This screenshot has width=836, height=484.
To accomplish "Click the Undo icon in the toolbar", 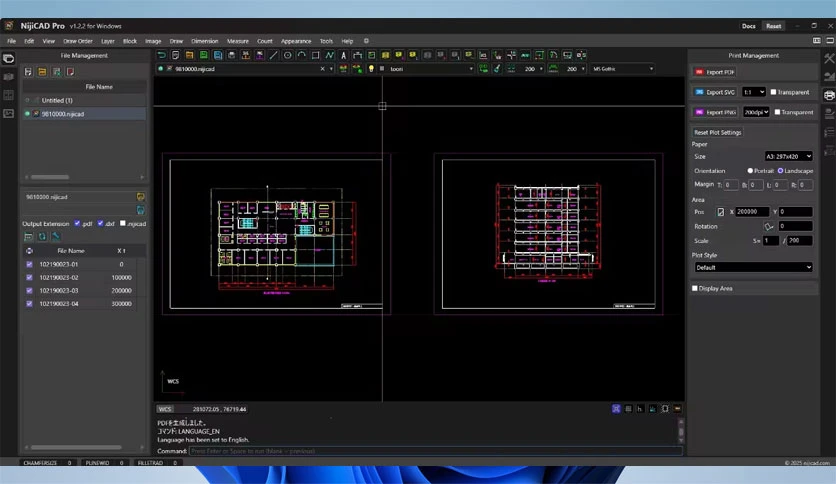I will (x=162, y=55).
